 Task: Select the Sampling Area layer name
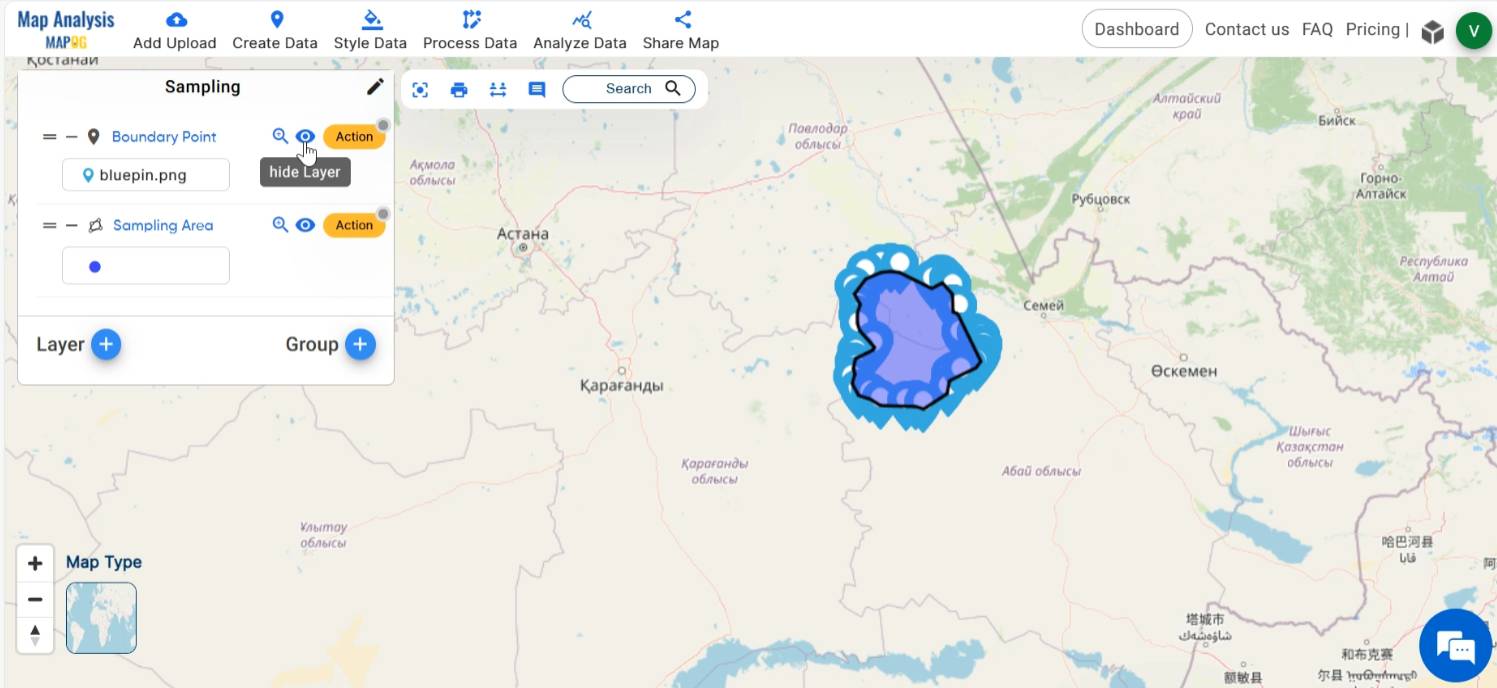163,226
